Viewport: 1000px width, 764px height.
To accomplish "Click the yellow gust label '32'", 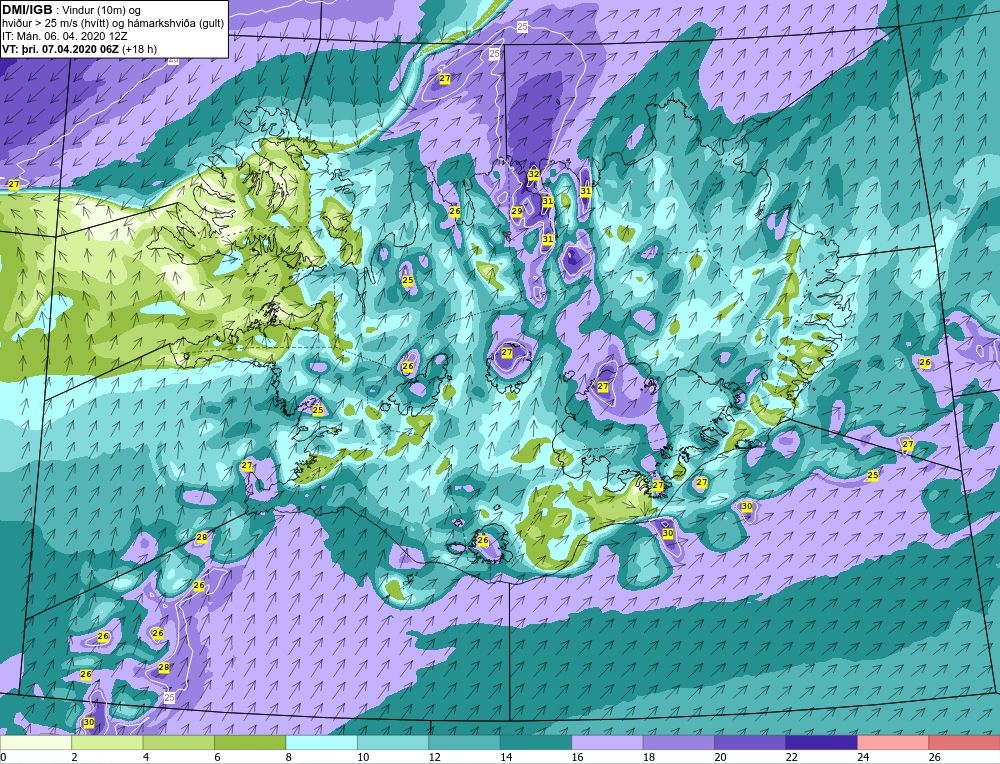I will click(534, 174).
